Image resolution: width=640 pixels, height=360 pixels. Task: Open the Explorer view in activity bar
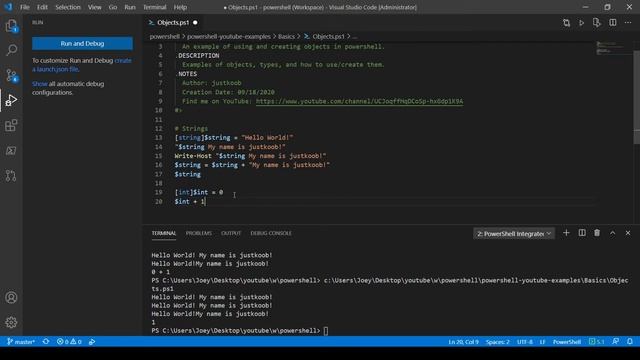[x=11, y=26]
